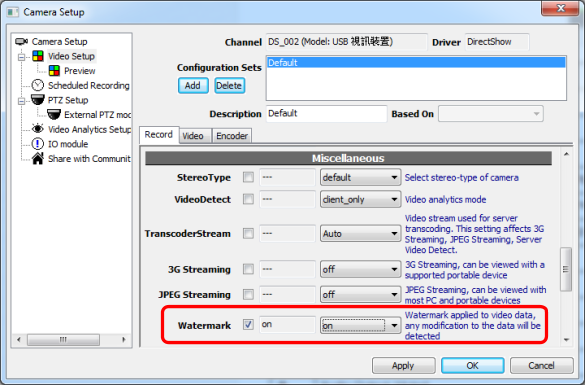Viewport: 585px width, 385px height.
Task: Click the Share with Community house icon
Action: [38, 159]
